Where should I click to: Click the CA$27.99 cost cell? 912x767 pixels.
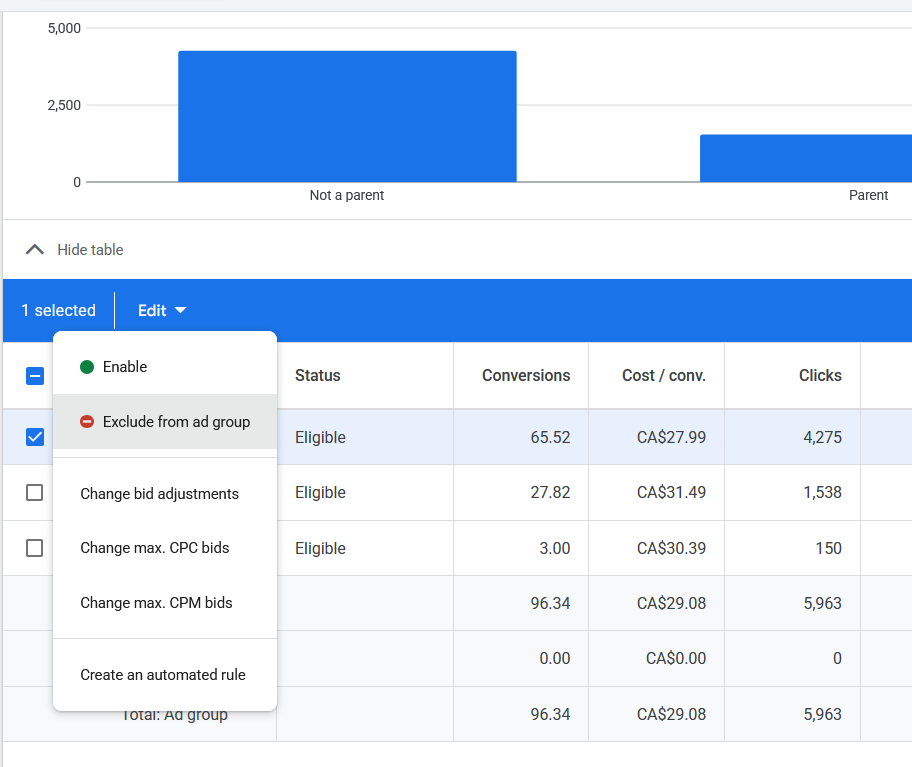coord(671,437)
